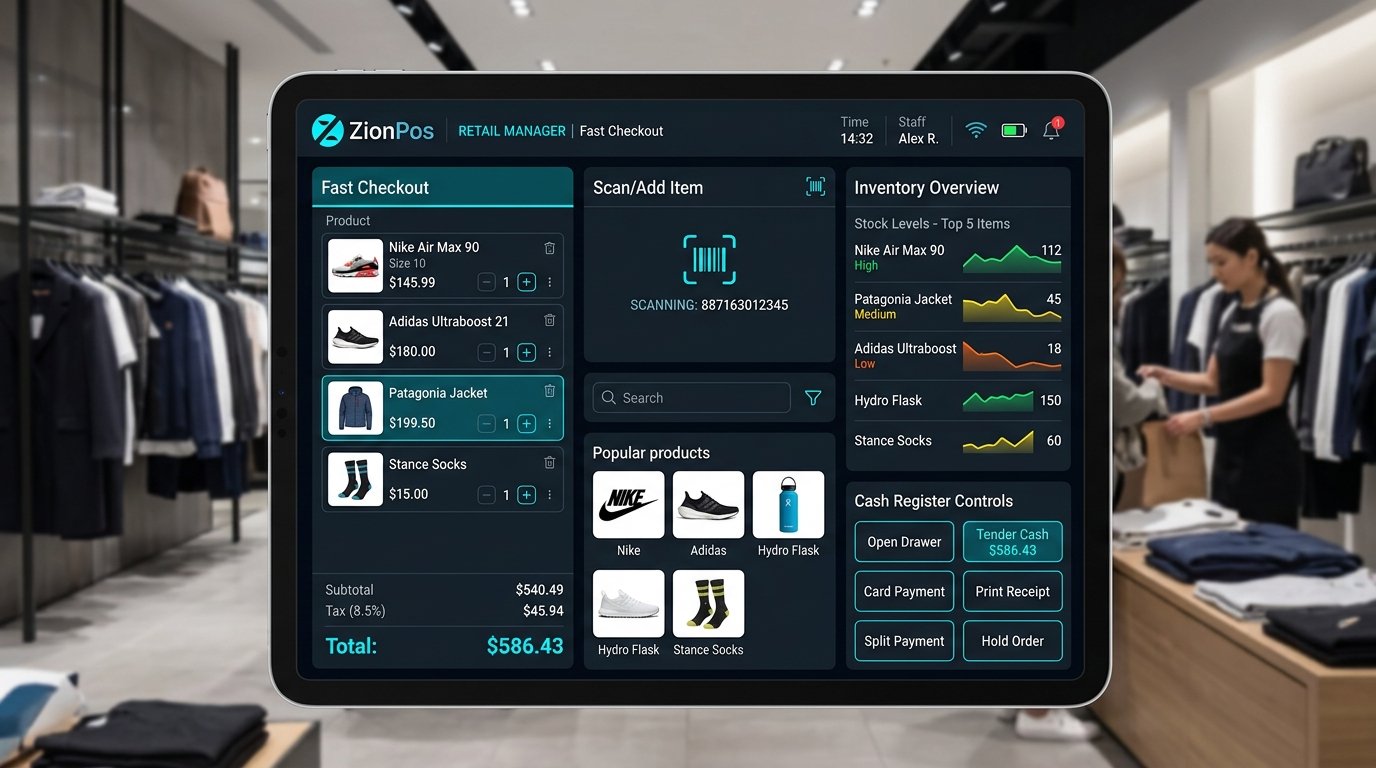Click Nike Air Max 90 stock trend chart

[1011, 259]
